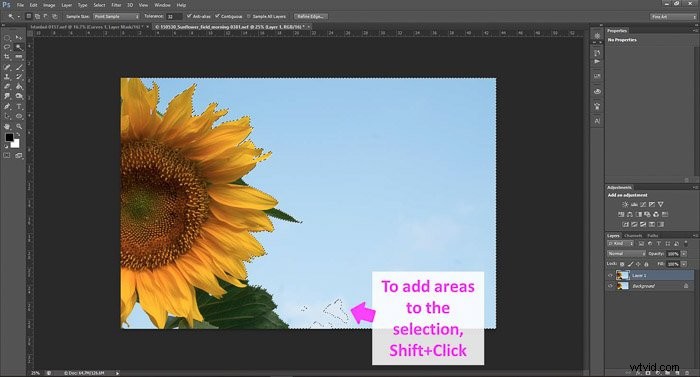Open the Layers panel flyout menu
Viewport: 700px width, 377px height.
point(695,235)
